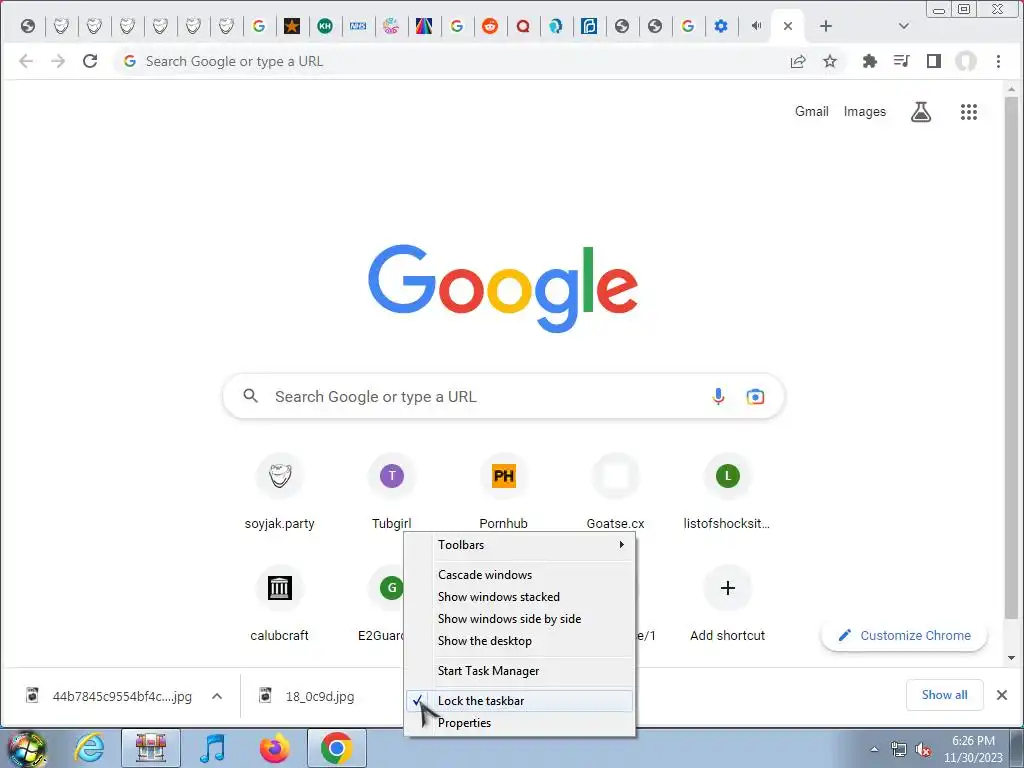Screen dimensions: 1024x768
Task: Switch to the settings gear tab
Action: point(720,26)
